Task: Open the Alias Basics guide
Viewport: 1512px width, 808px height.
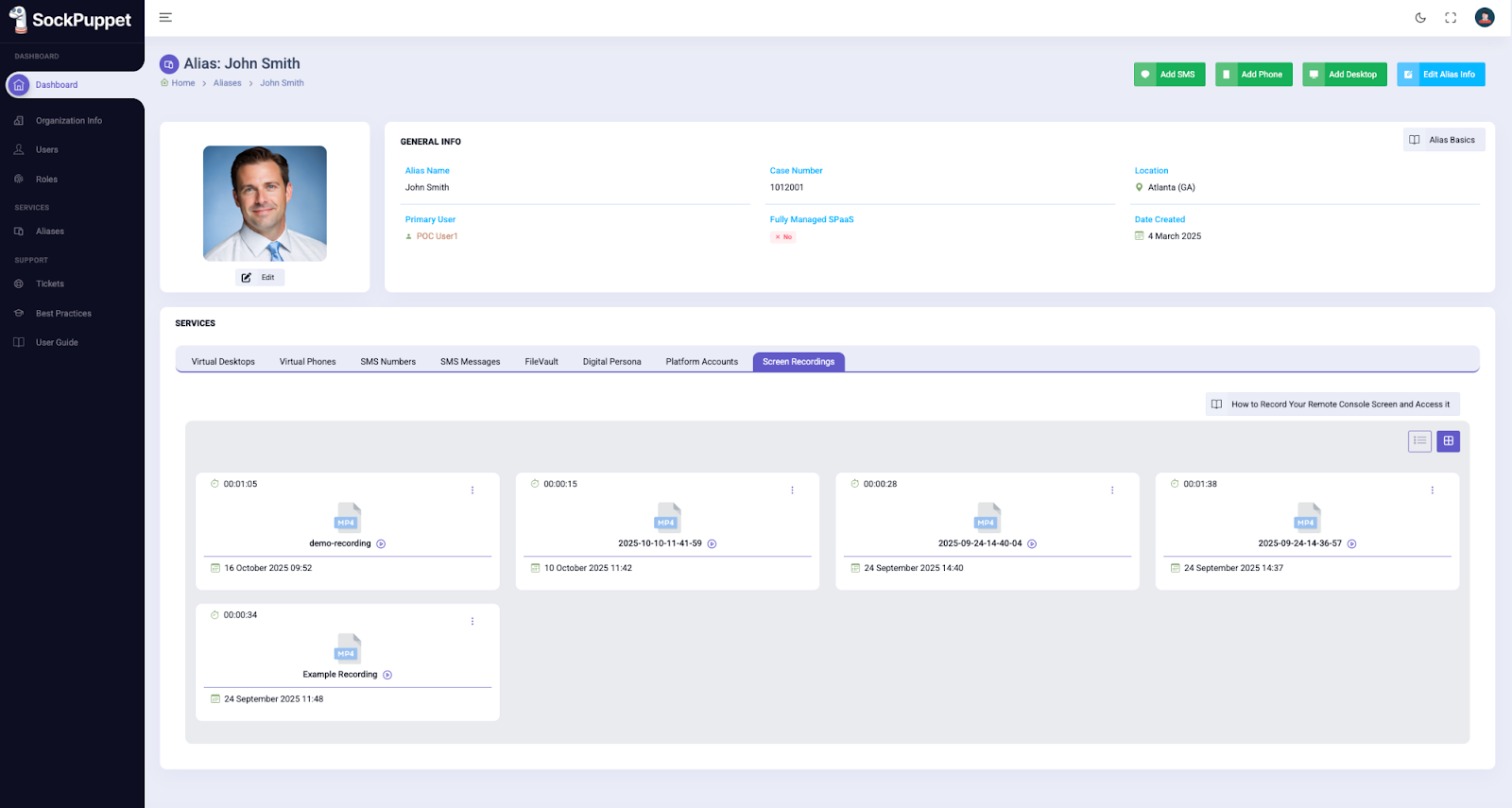Action: click(1443, 140)
